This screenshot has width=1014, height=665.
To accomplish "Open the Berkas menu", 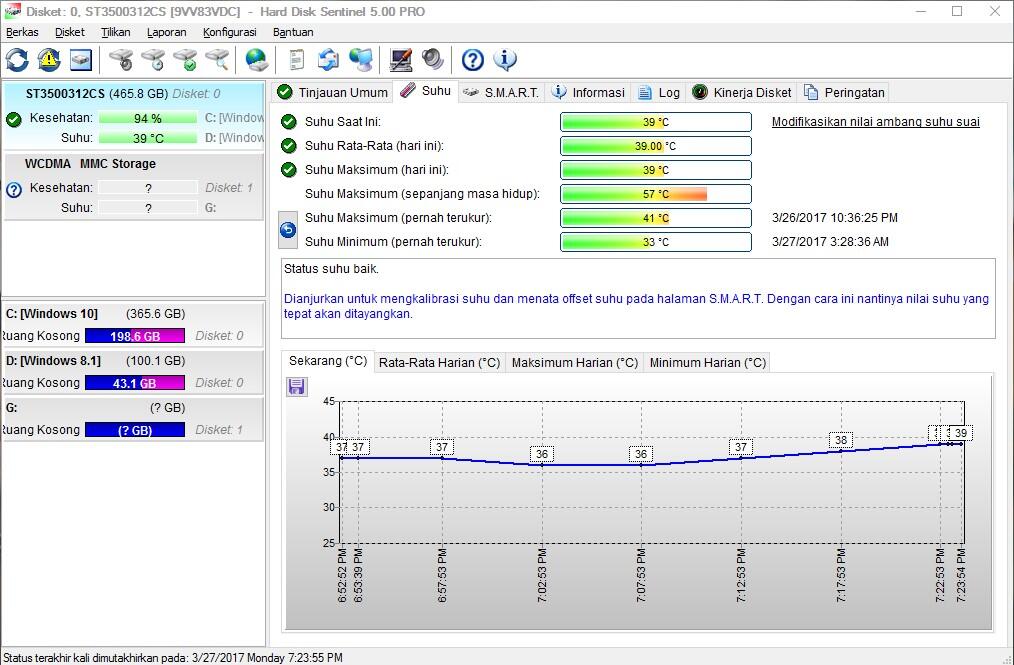I will click(22, 32).
